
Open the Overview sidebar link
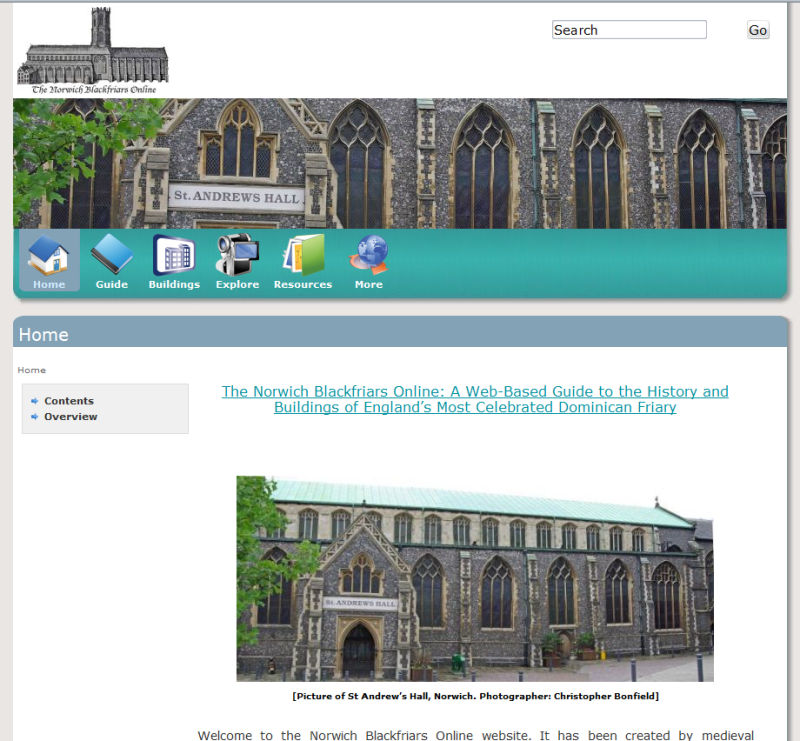pos(71,417)
